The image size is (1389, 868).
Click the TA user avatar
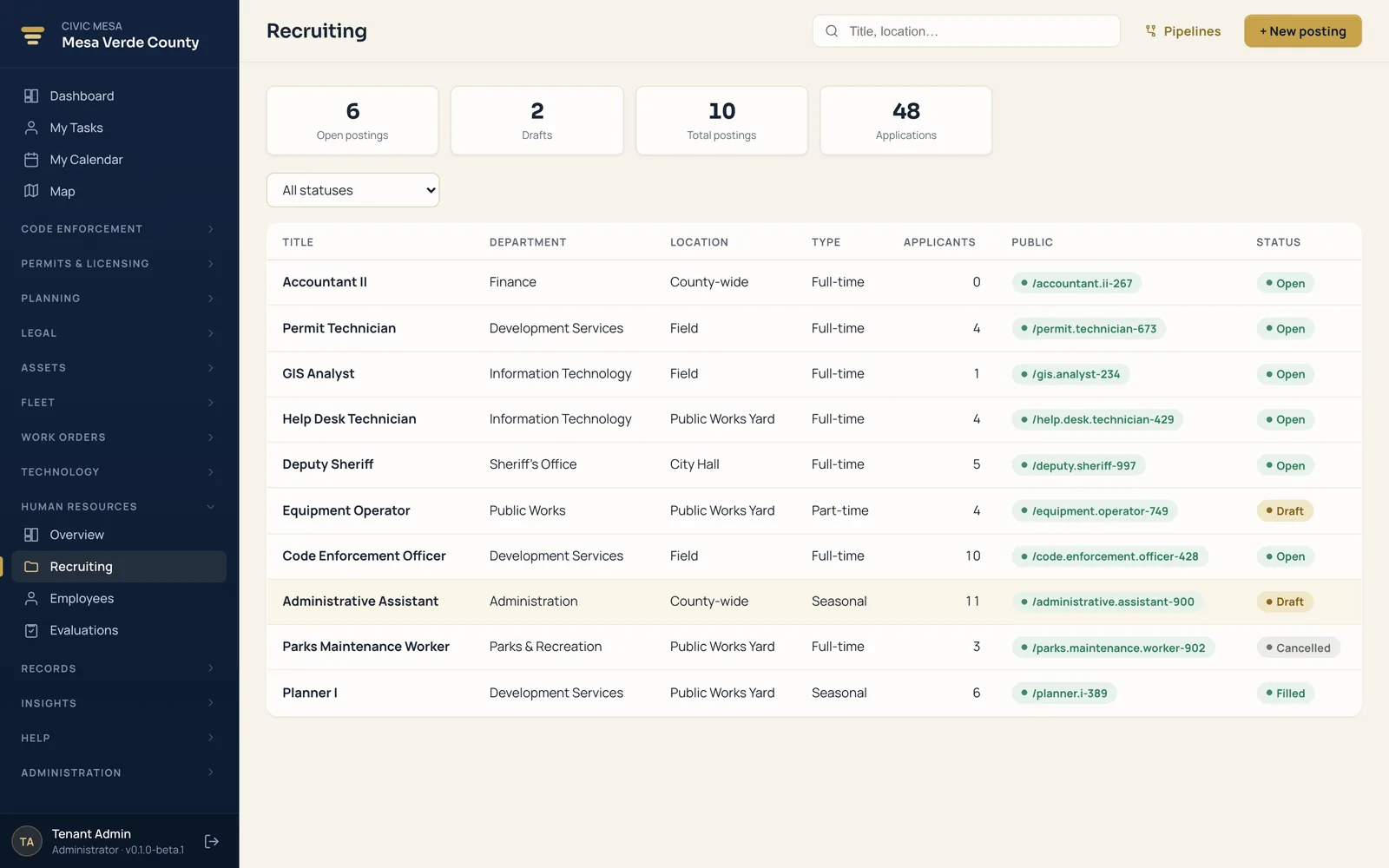[27, 841]
